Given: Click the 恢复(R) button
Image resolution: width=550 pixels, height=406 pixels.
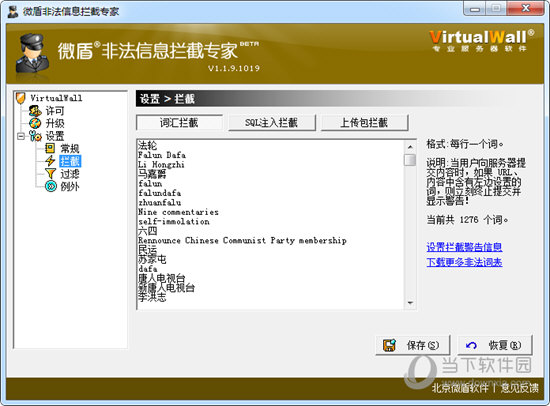Looking at the screenshot, I should (x=495, y=345).
